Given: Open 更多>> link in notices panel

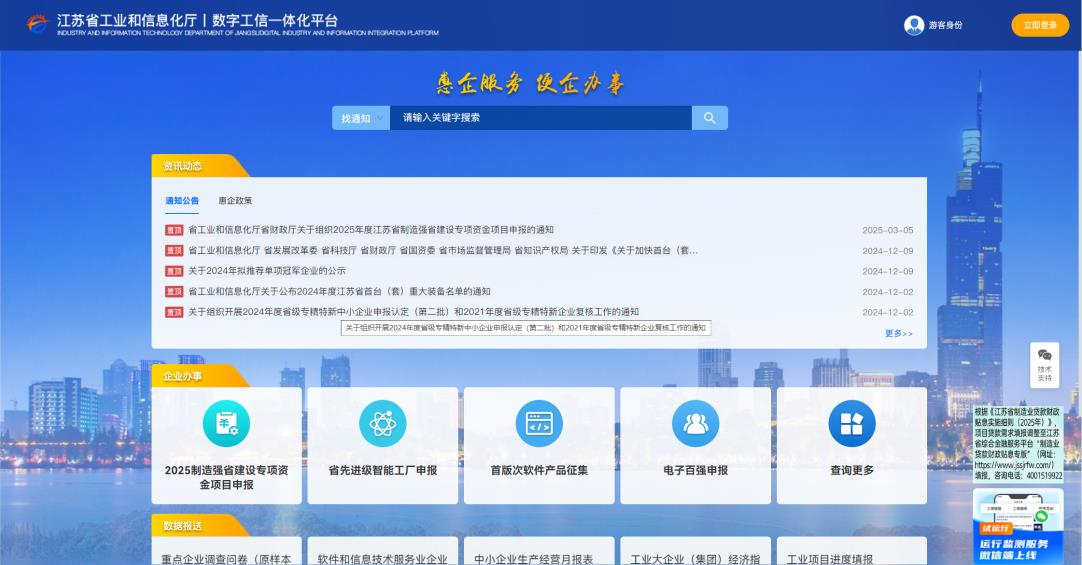Looking at the screenshot, I should tap(898, 333).
